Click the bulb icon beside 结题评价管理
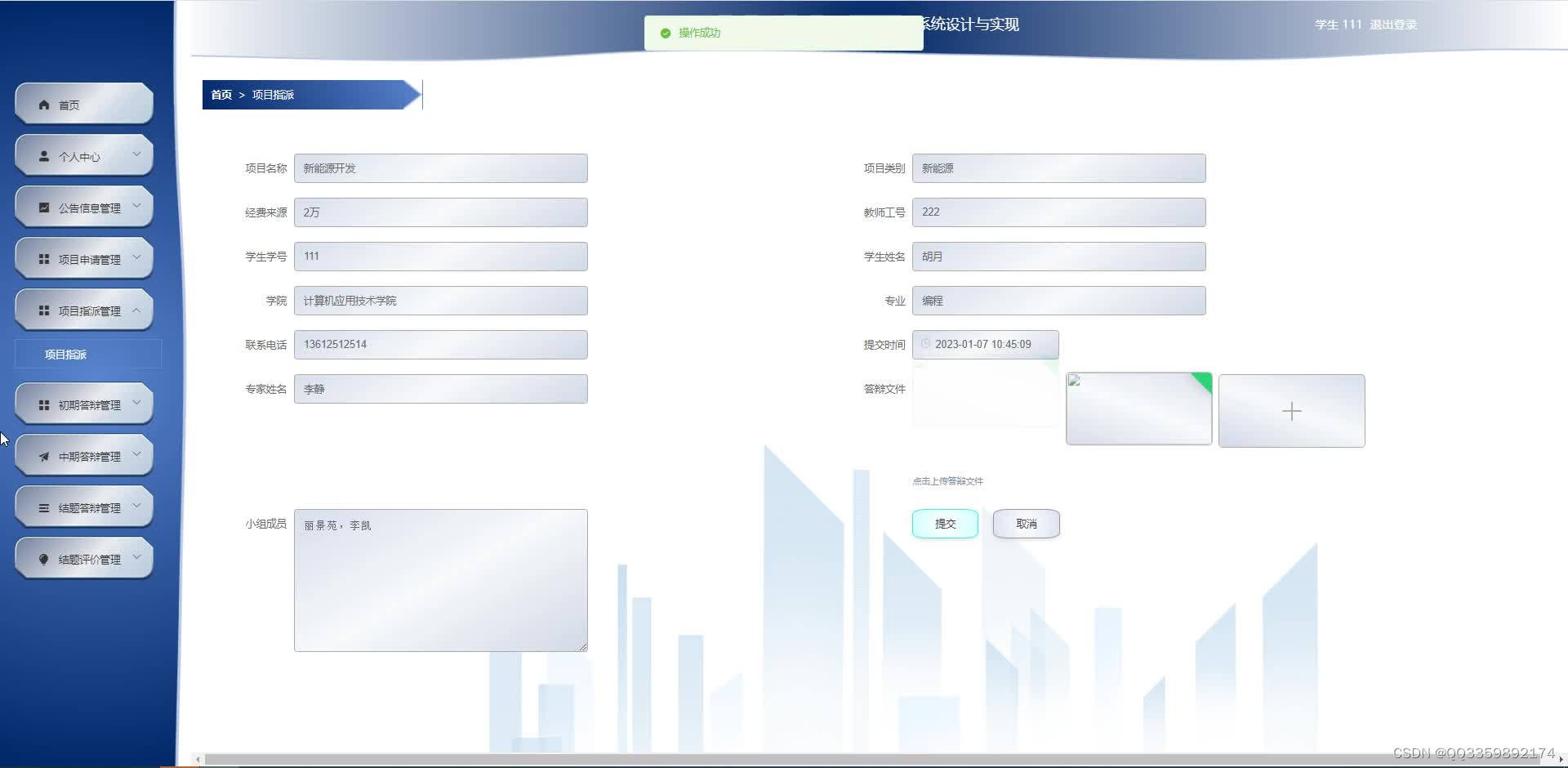 point(44,559)
